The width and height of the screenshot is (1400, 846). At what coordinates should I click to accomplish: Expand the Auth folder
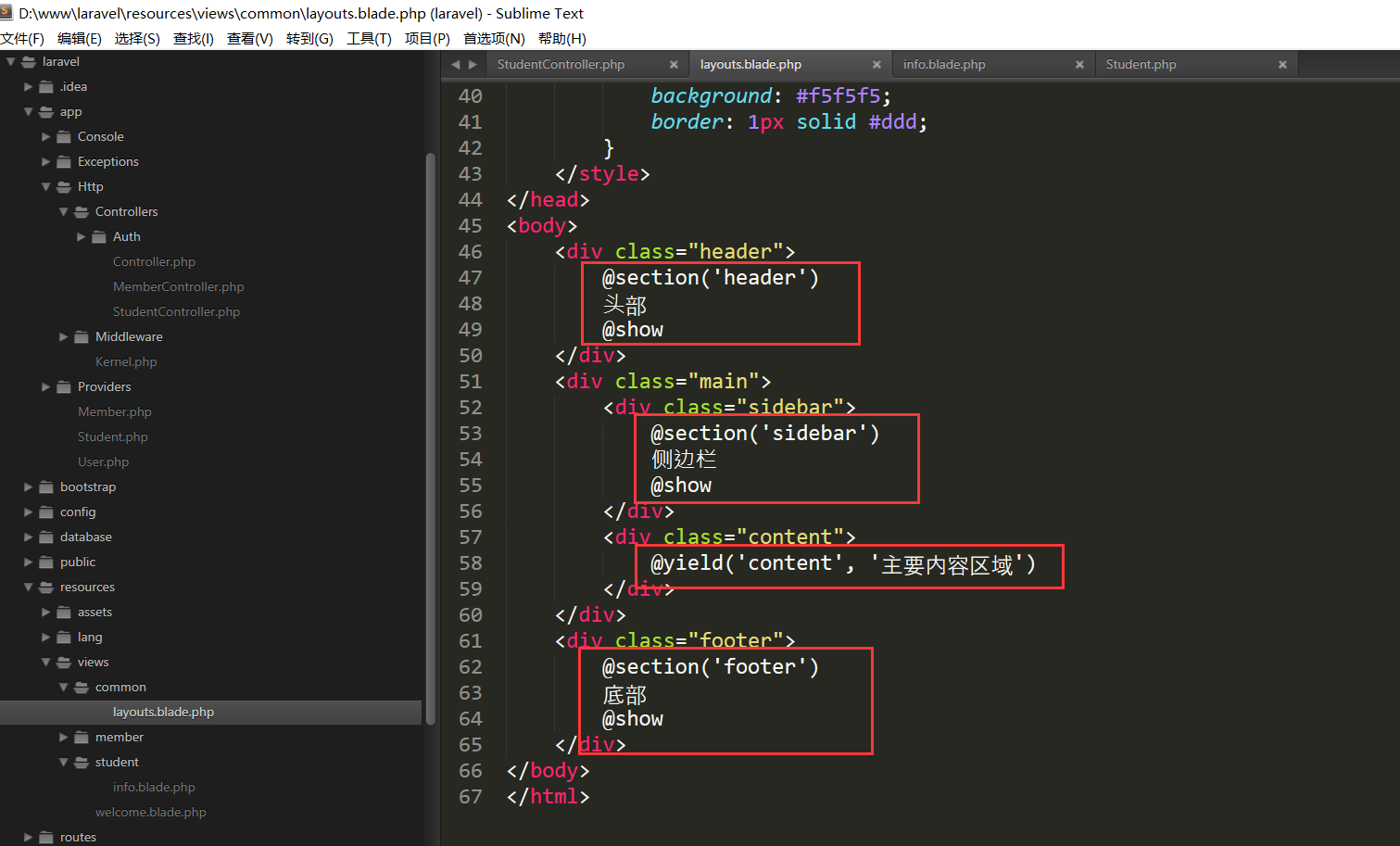pyautogui.click(x=81, y=236)
